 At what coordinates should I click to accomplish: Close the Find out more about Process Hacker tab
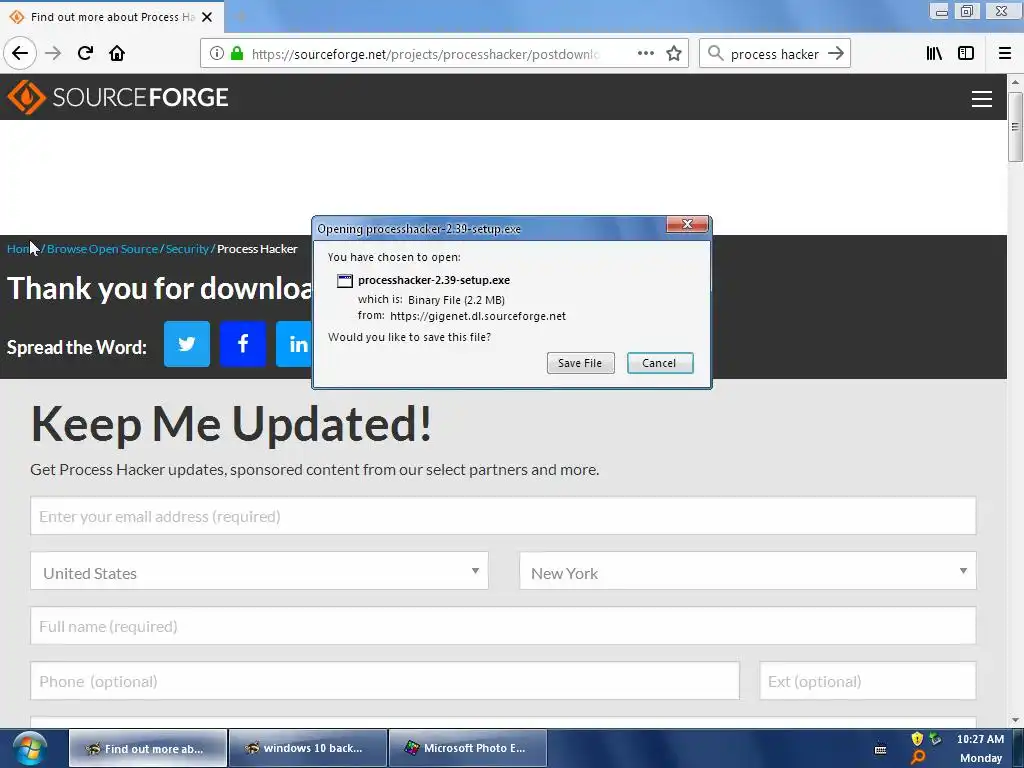tap(207, 17)
